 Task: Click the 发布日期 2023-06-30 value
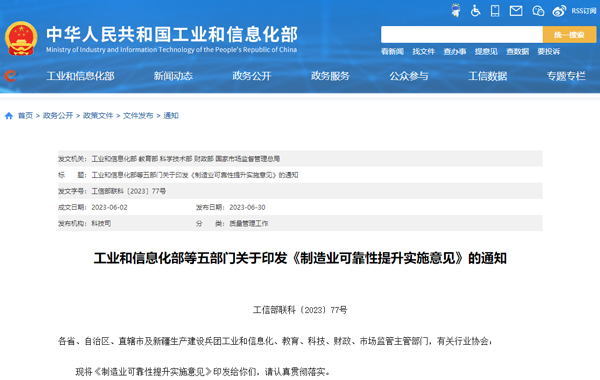coord(247,207)
